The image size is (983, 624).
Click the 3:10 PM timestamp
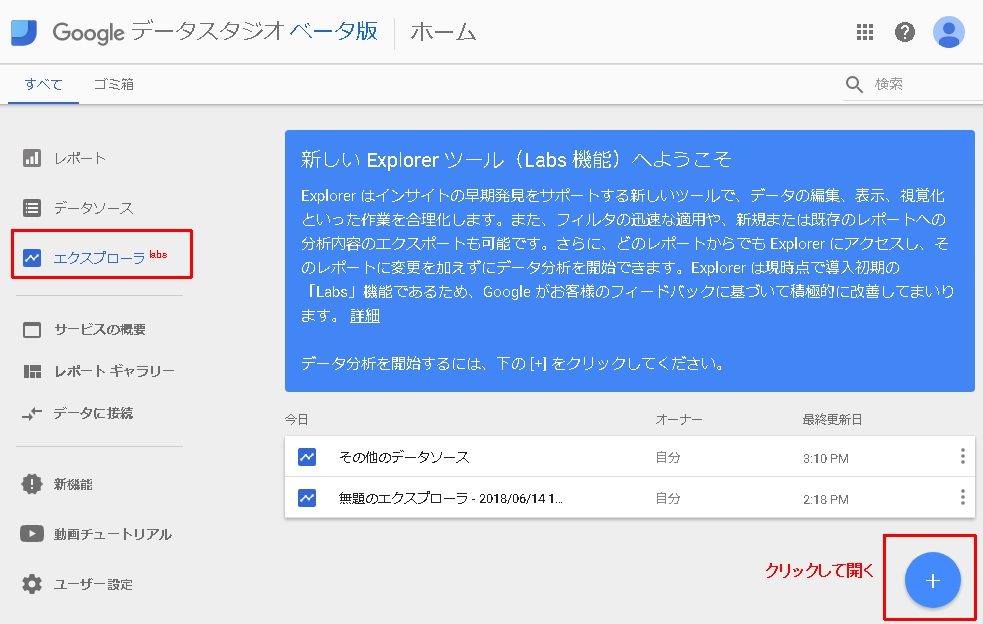[826, 458]
